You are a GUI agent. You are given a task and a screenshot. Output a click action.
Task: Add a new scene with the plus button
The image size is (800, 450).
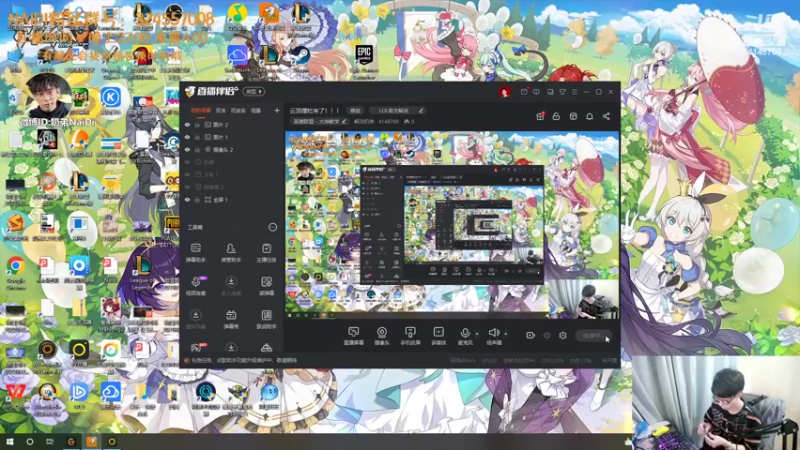click(277, 110)
